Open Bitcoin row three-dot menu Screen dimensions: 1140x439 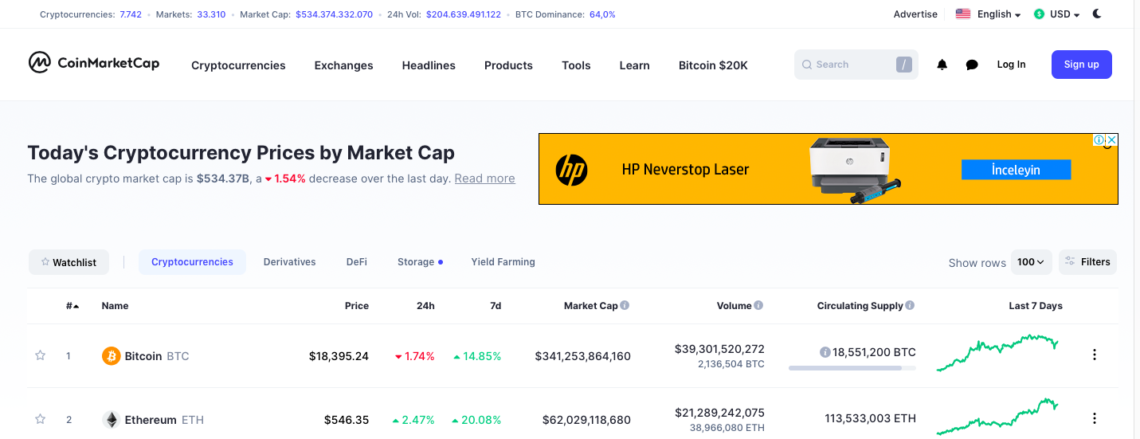tap(1094, 355)
